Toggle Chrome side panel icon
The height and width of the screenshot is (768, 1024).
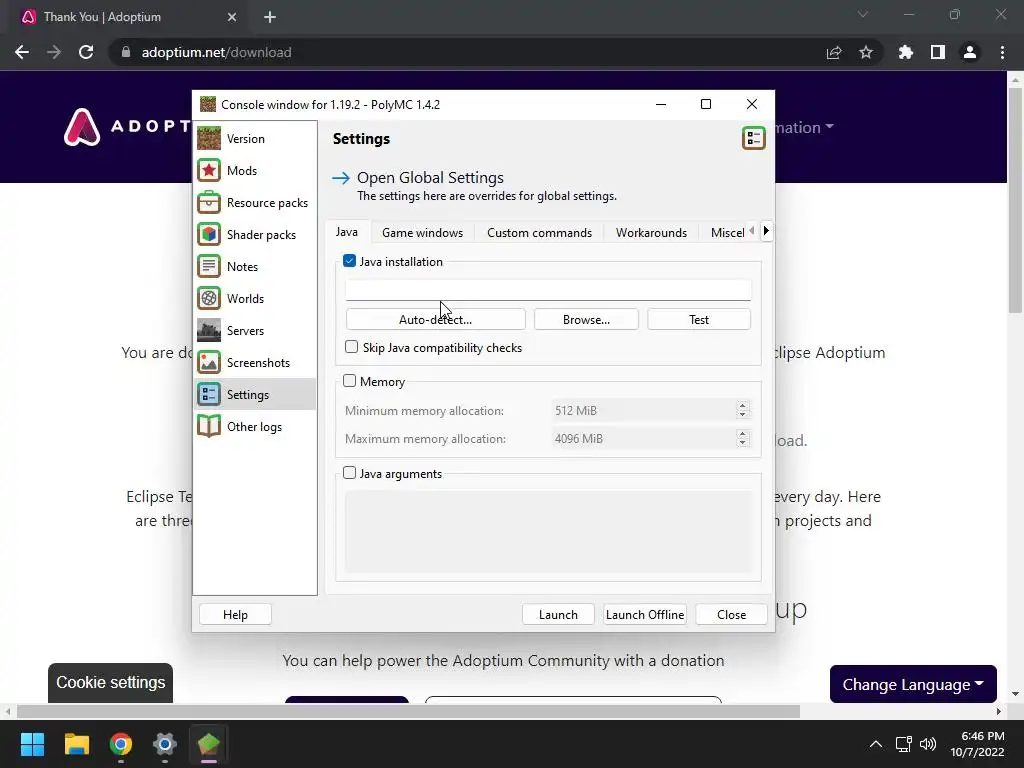(x=938, y=52)
